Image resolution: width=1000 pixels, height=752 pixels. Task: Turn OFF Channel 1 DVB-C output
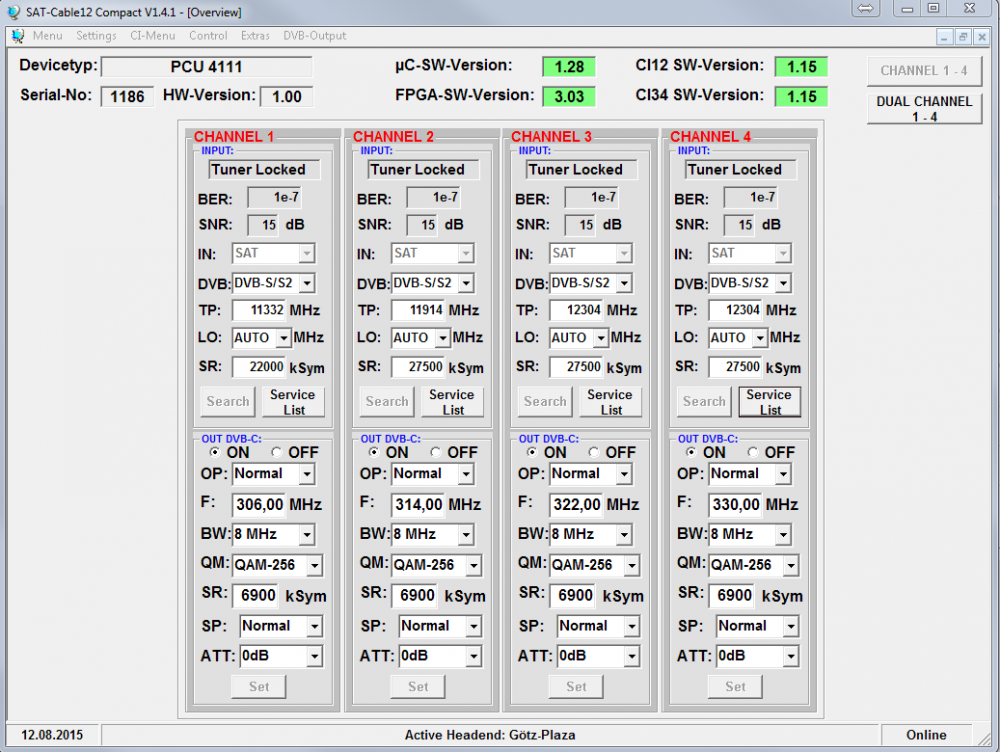pyautogui.click(x=278, y=452)
